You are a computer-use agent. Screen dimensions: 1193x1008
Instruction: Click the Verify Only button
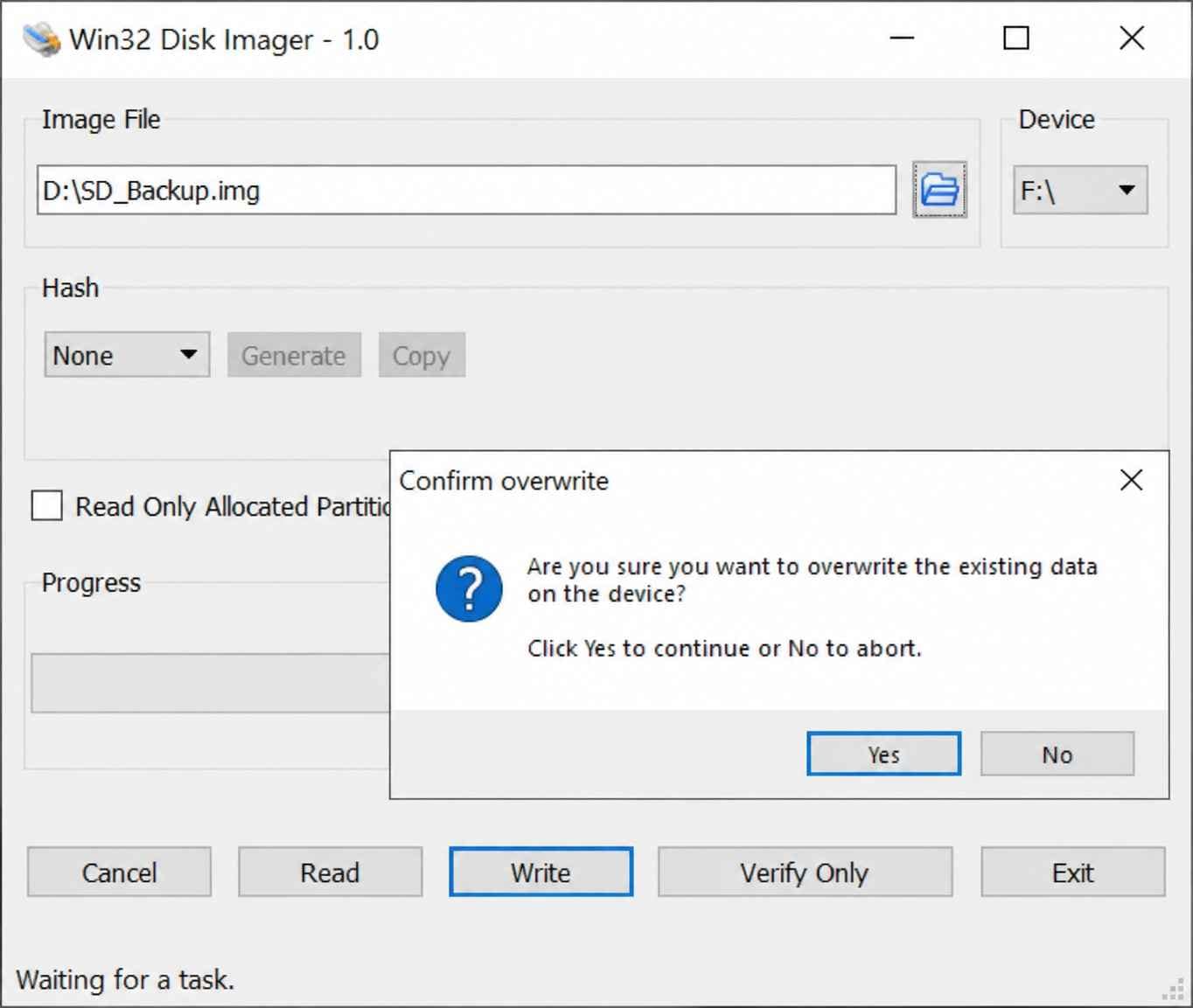pyautogui.click(x=805, y=872)
